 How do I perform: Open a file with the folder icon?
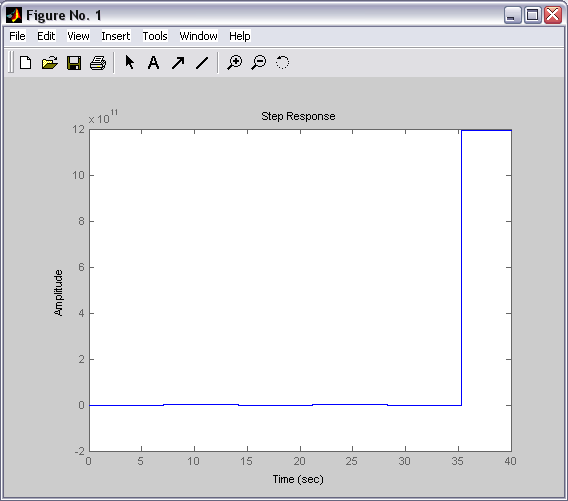(x=50, y=63)
